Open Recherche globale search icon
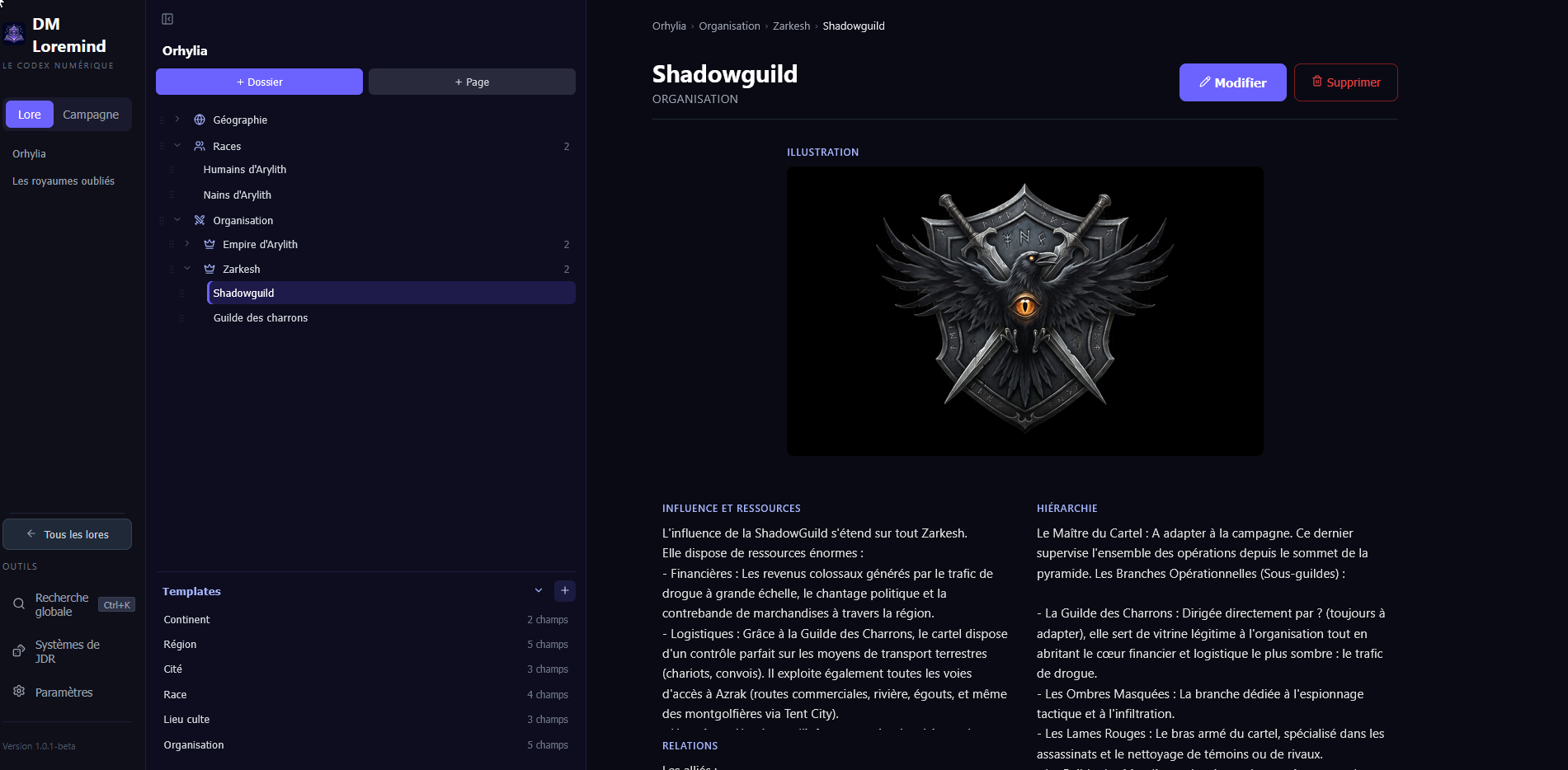Screen dimensions: 1568x770 pos(19,604)
